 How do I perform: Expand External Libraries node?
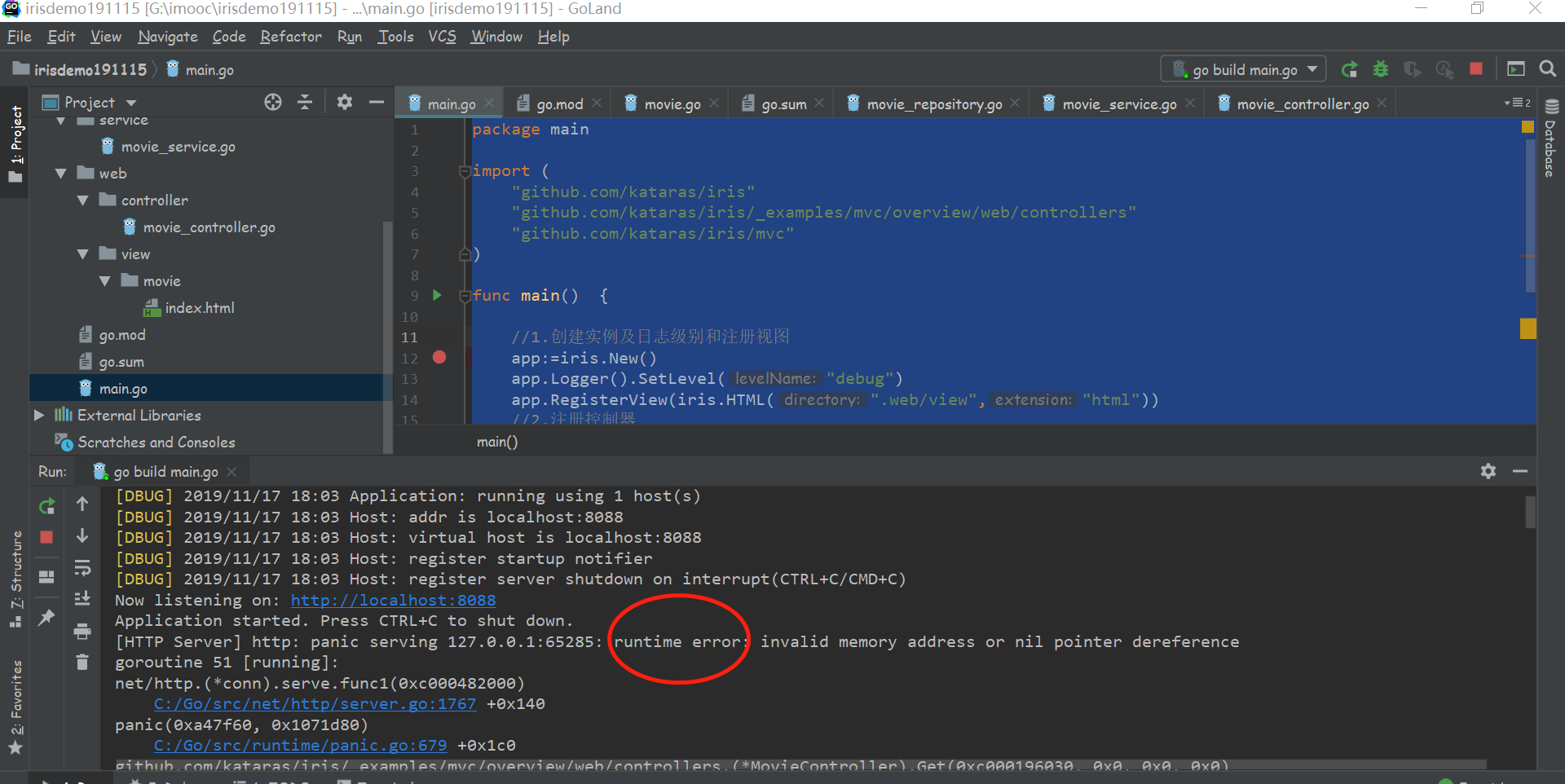pos(39,416)
